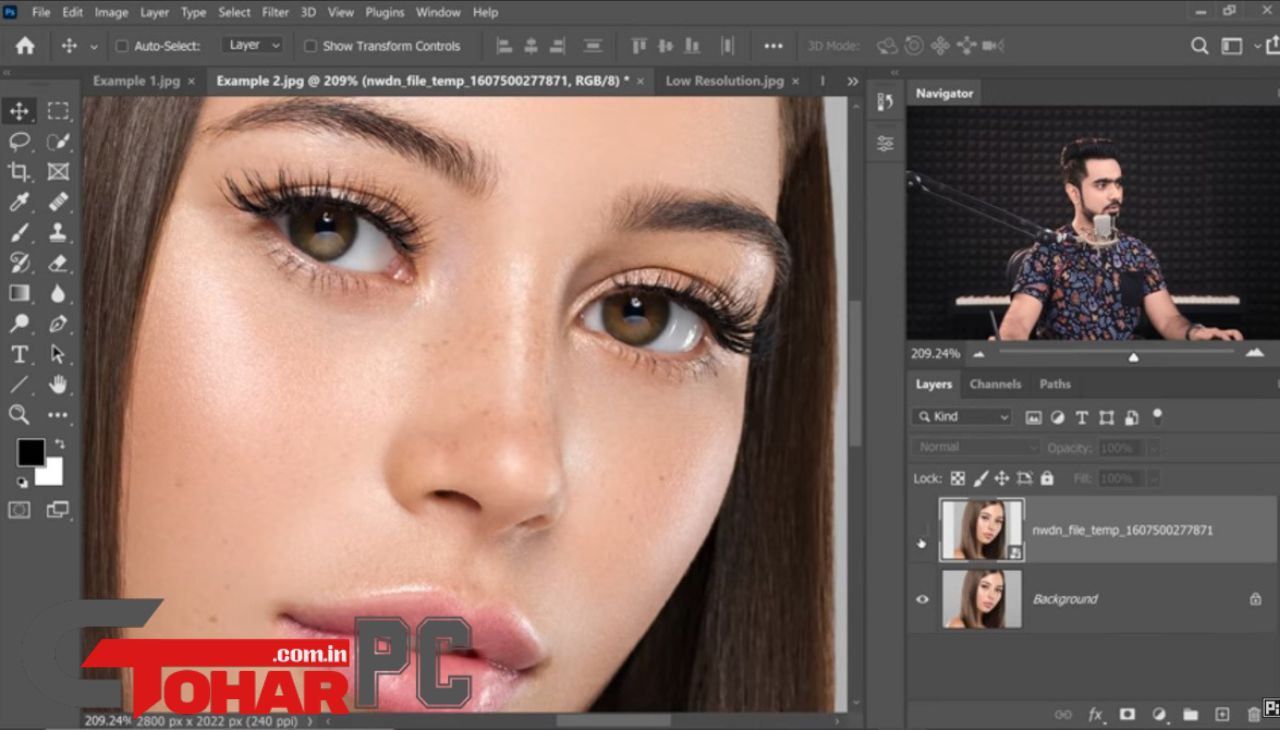Screen dimensions: 1280x730
Task: Open the Kind filter dropdown in Layers
Action: pyautogui.click(x=963, y=417)
